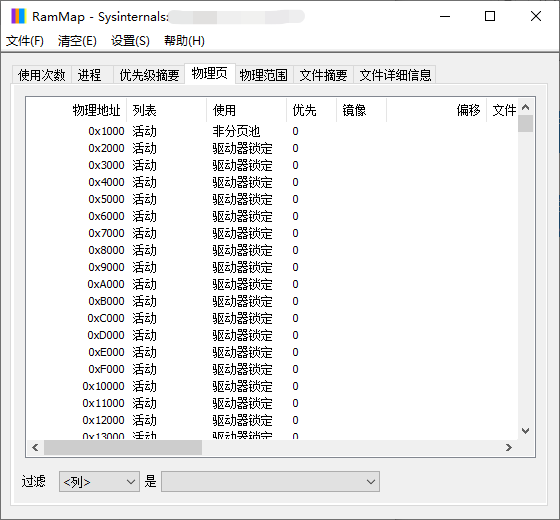The height and width of the screenshot is (520, 560).
Task: Open the filter value dropdown after 是
Action: coord(270,482)
